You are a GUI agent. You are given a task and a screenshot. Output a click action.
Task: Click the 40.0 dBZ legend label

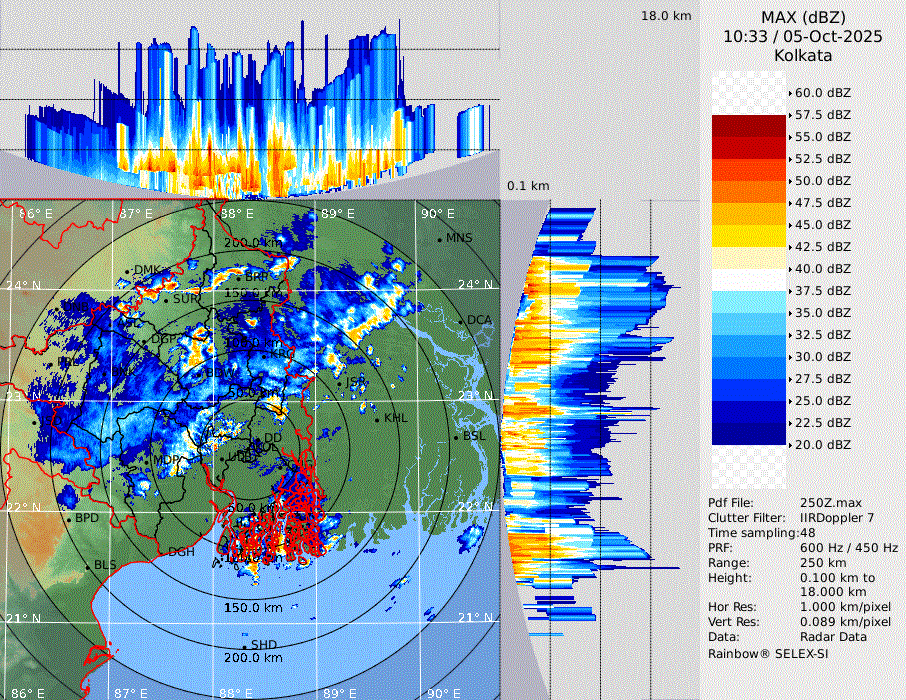tap(822, 269)
